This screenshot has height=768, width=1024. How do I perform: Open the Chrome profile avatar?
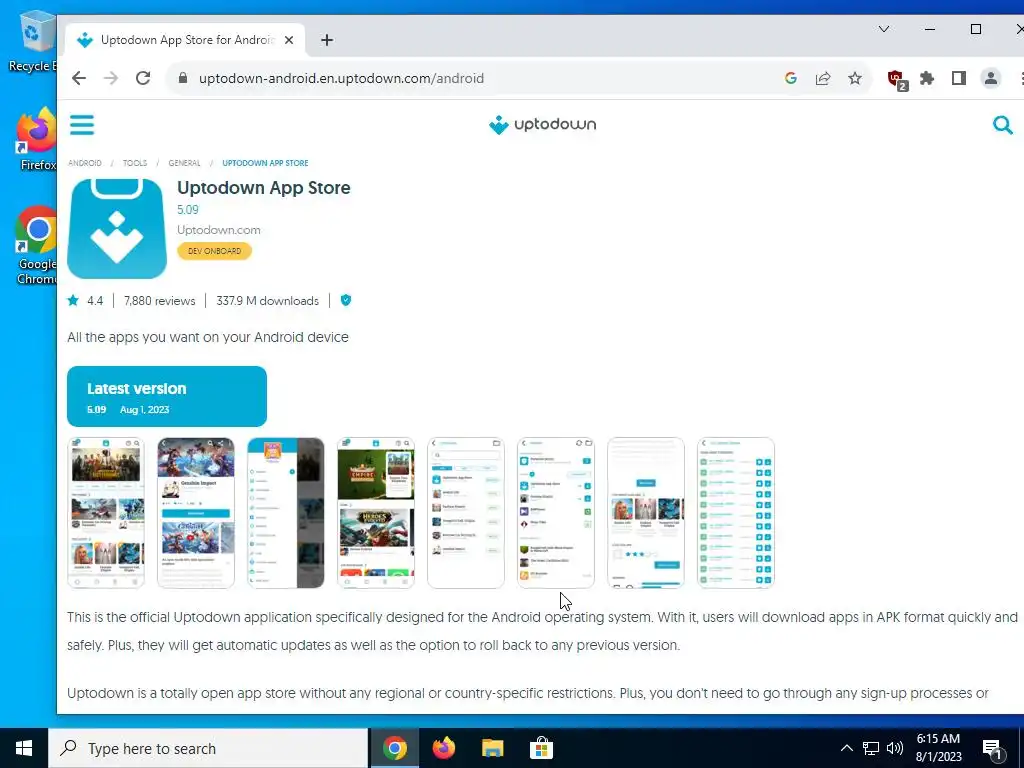pos(991,78)
